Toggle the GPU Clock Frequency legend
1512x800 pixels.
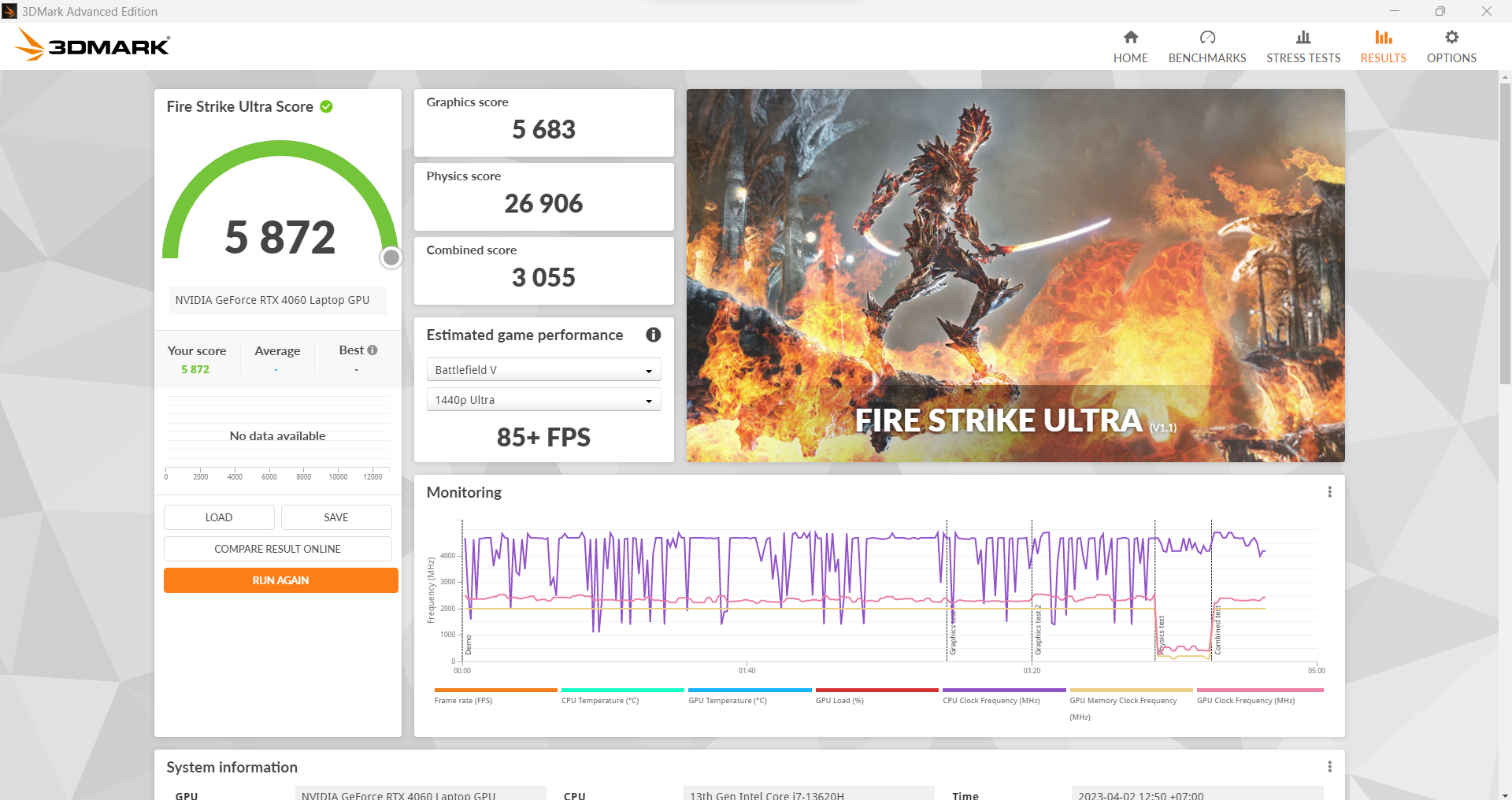click(1245, 700)
